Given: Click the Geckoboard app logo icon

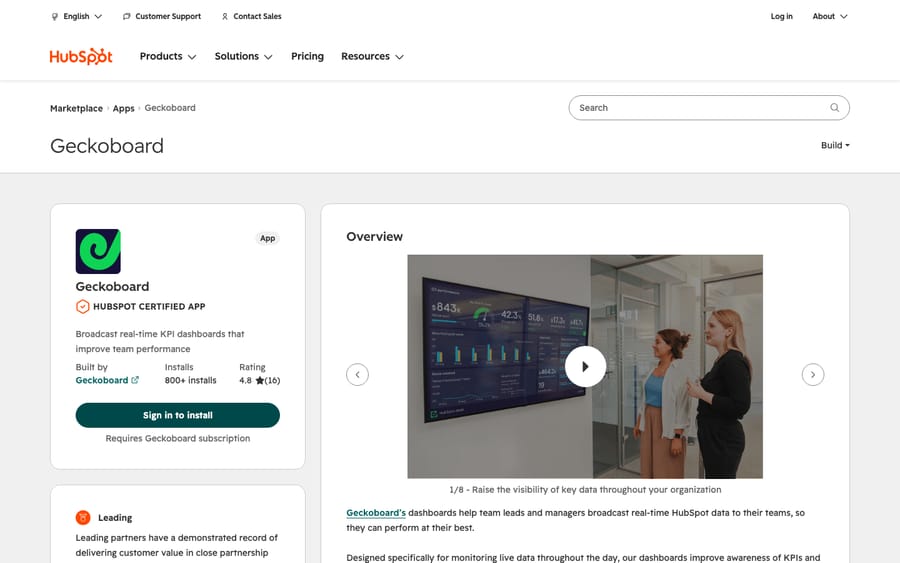Looking at the screenshot, I should (x=98, y=251).
